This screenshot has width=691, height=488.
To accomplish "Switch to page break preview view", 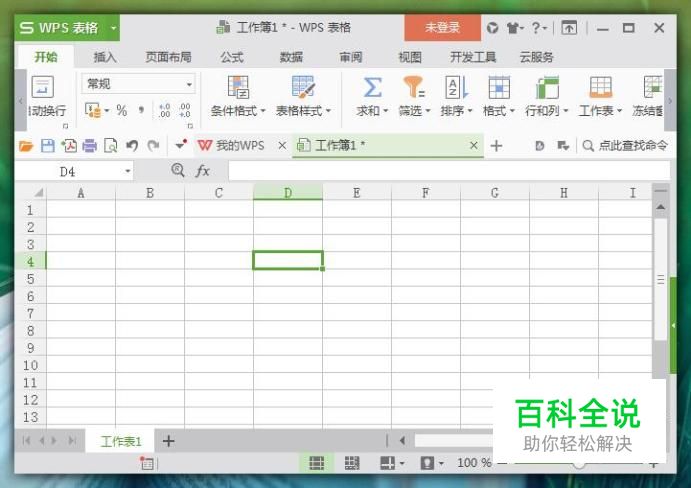I will coord(352,463).
